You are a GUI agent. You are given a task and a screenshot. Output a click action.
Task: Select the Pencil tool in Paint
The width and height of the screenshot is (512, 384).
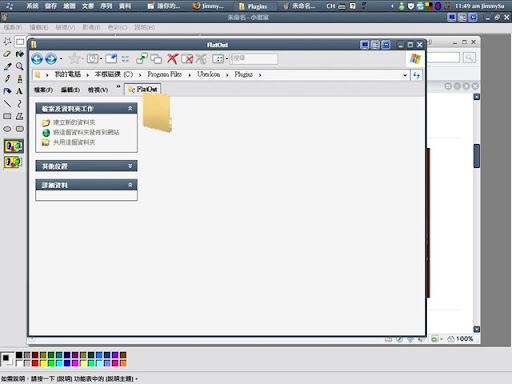tap(7, 79)
